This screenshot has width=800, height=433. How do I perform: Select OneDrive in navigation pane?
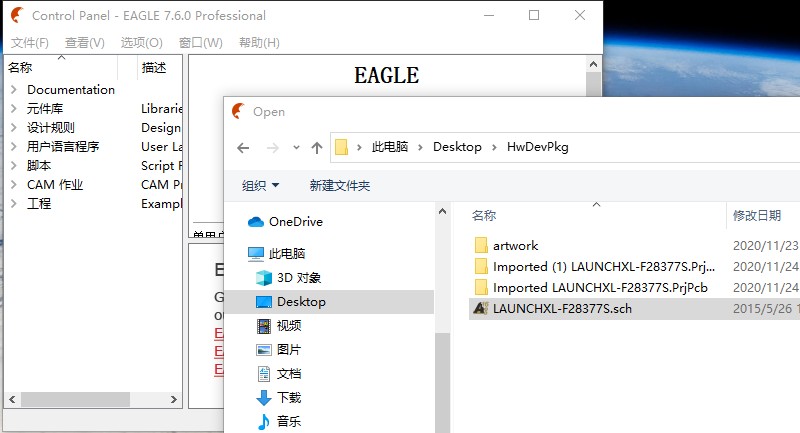285,222
